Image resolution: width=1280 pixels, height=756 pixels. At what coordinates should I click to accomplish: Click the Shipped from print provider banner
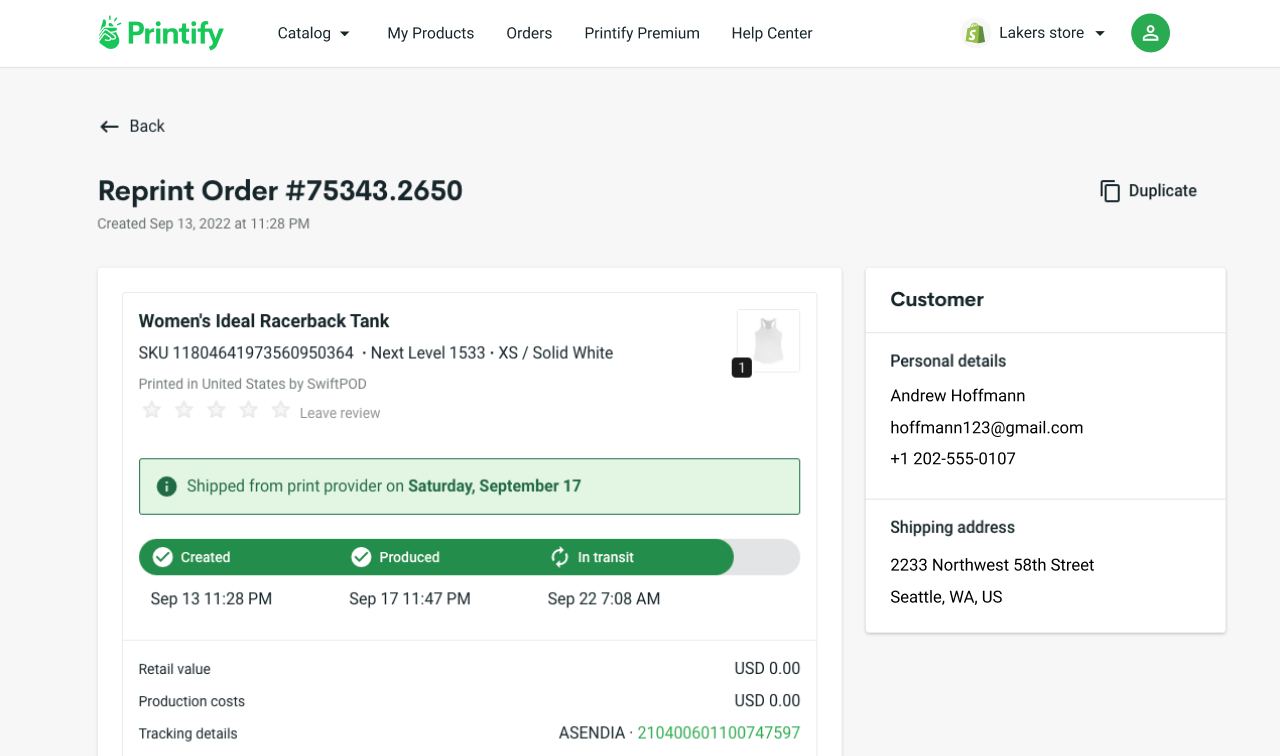tap(469, 486)
